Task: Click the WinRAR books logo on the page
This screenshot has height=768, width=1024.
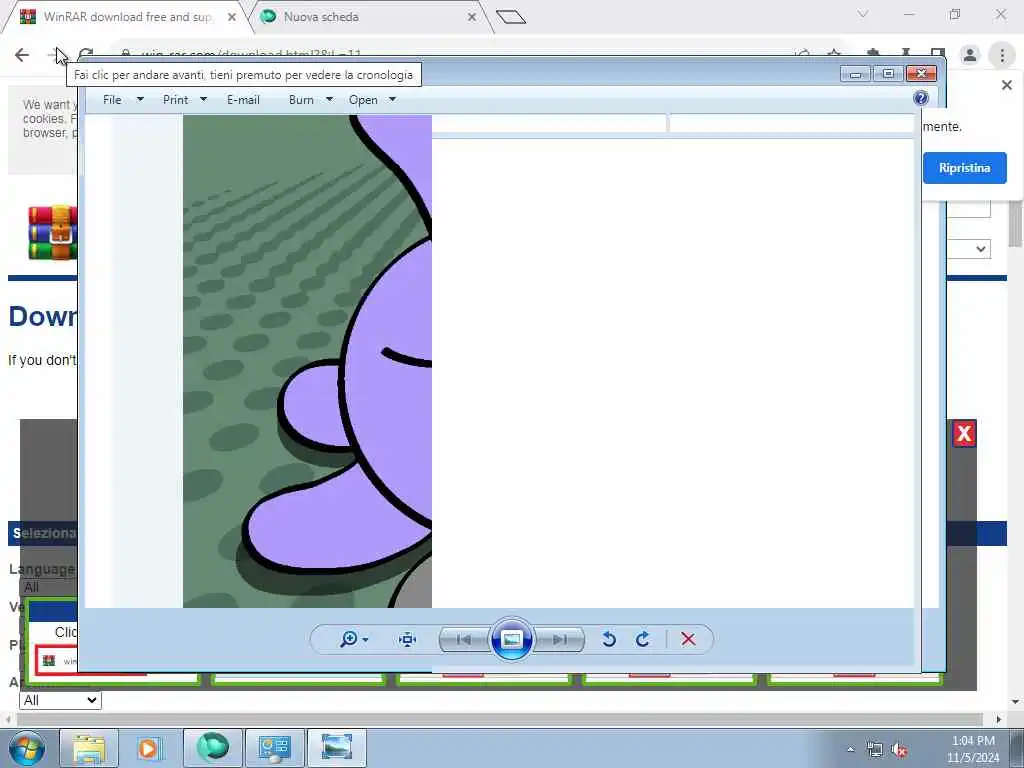Action: tap(52, 232)
